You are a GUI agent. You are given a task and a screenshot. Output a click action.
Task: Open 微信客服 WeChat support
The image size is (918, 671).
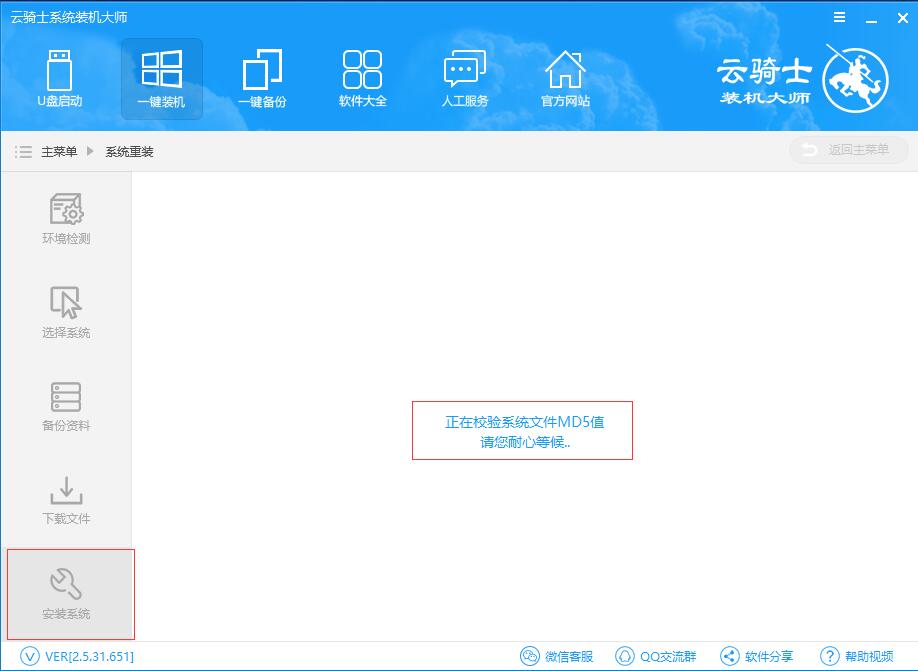coord(557,656)
